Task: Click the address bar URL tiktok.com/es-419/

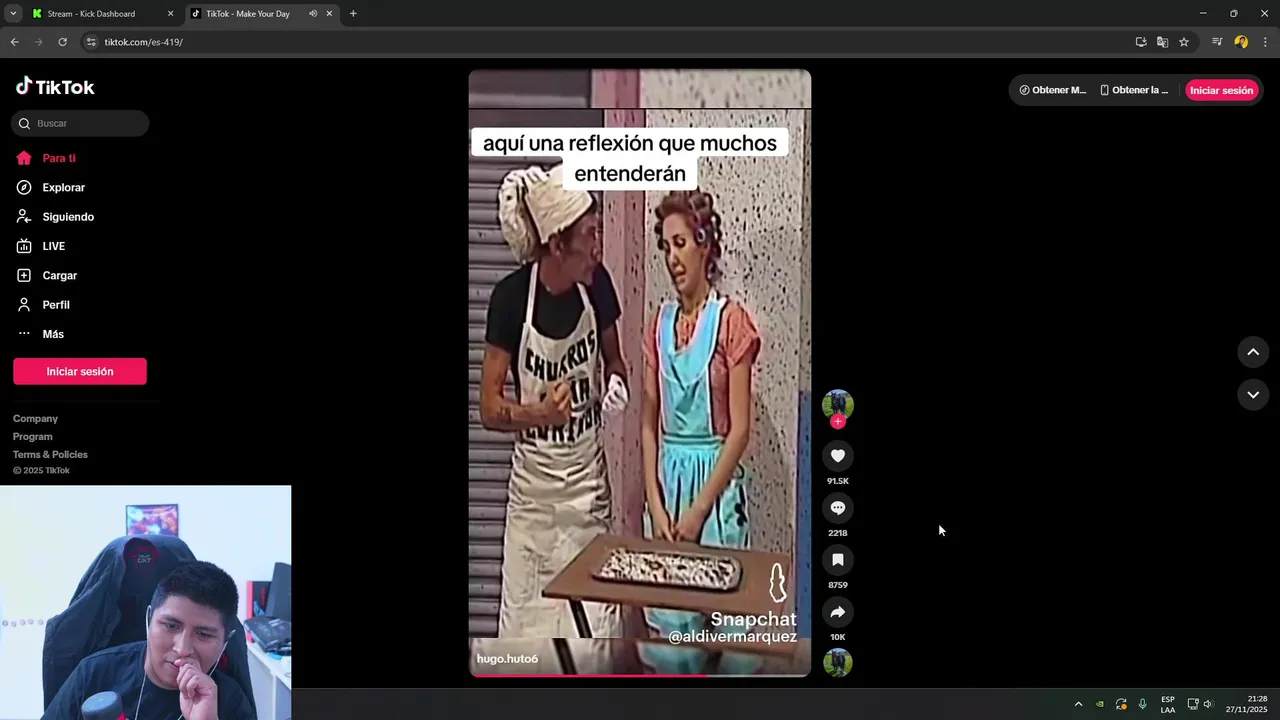Action: [x=144, y=42]
